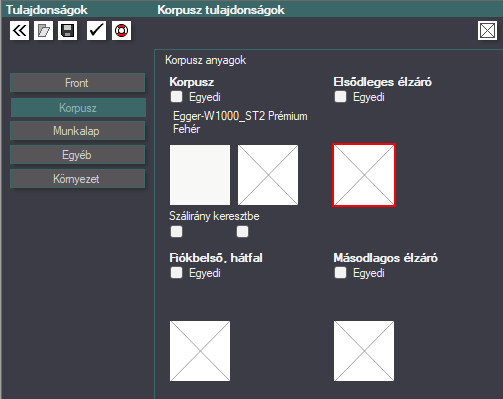Enable Egyedi checkbox under Korpusz
503x399 pixels.
pos(176,97)
